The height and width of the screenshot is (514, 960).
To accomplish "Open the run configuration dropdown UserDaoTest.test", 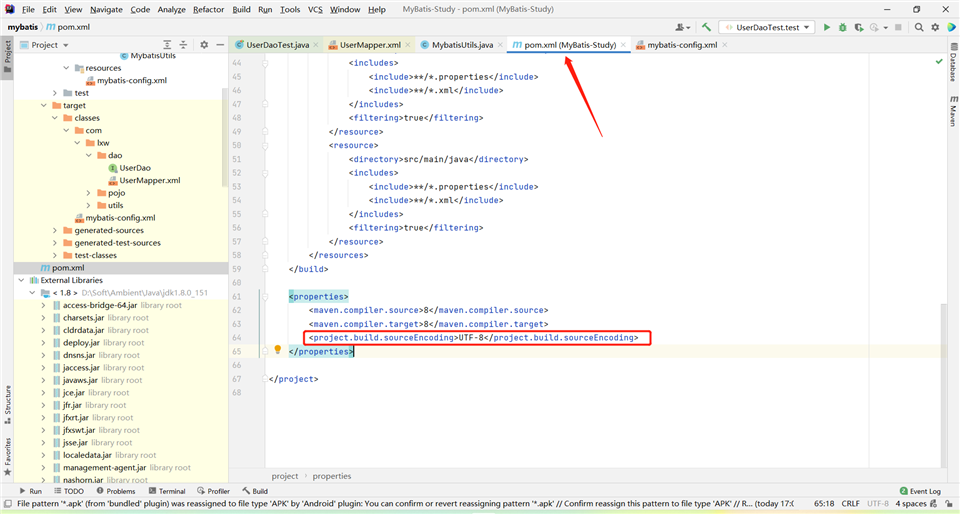I will (767, 28).
